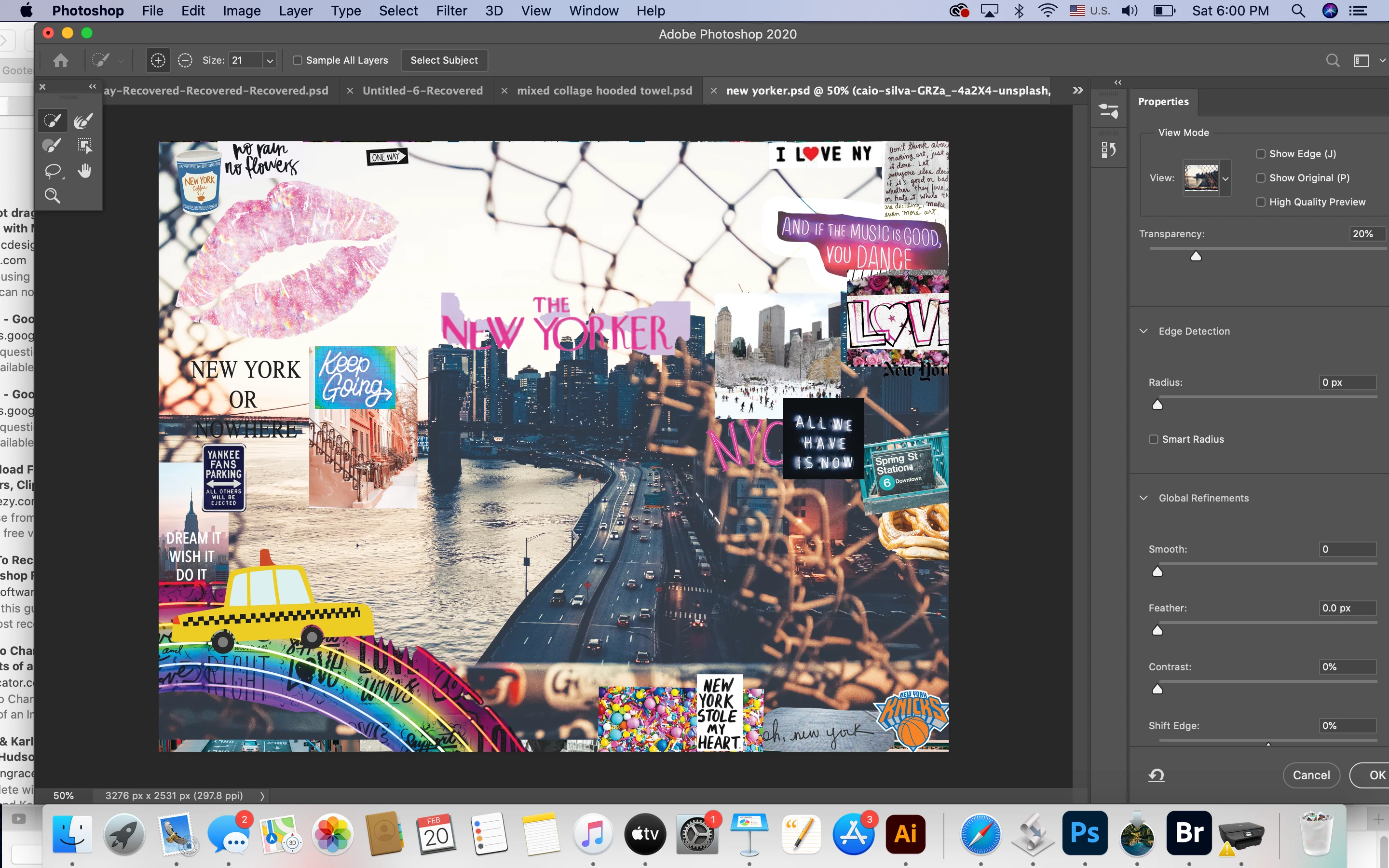Enable Show Edge (J) checkbox
This screenshot has height=868, width=1389.
click(1260, 154)
